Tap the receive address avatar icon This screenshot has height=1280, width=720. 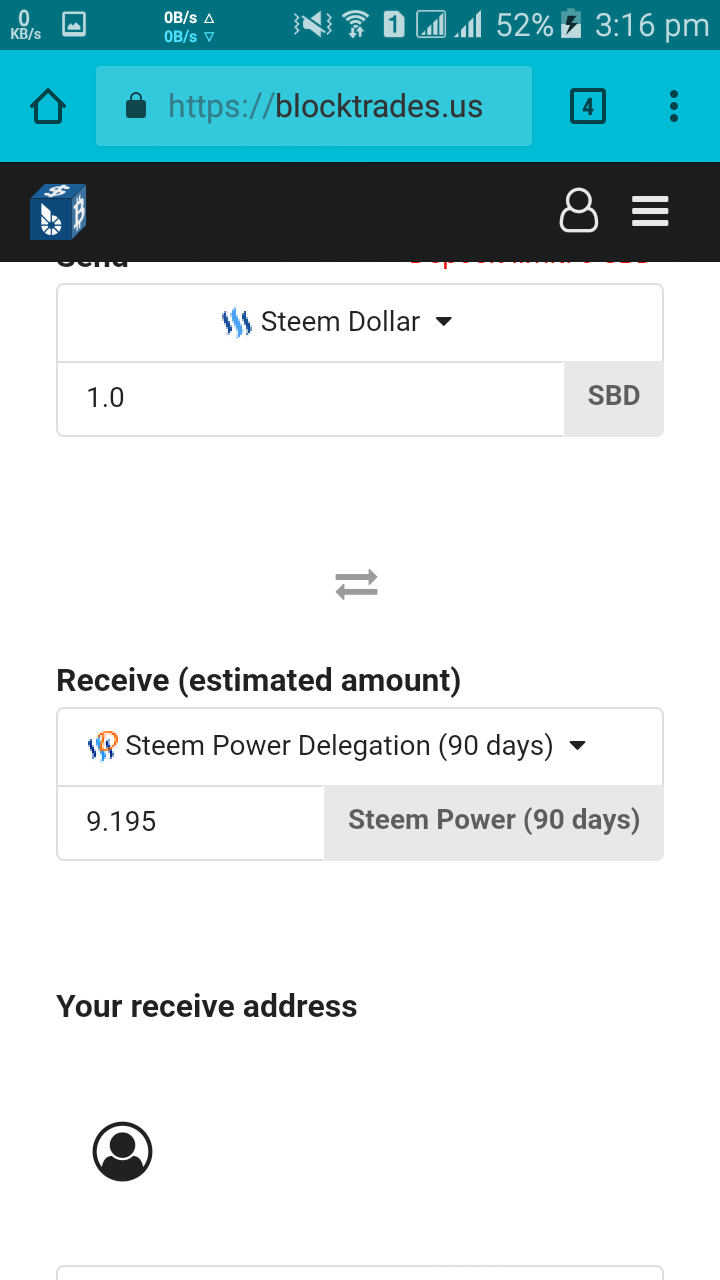123,1152
